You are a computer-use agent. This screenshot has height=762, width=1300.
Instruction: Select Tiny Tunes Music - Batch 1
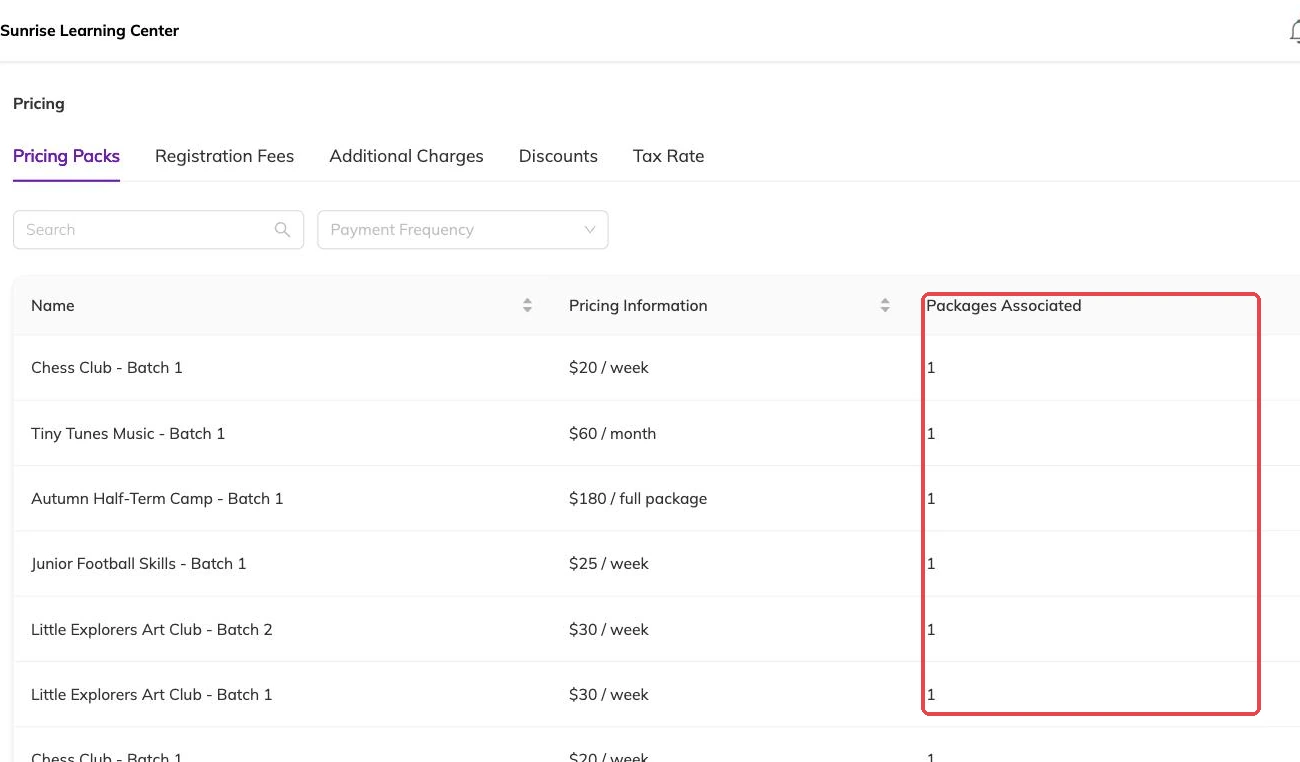click(x=128, y=434)
